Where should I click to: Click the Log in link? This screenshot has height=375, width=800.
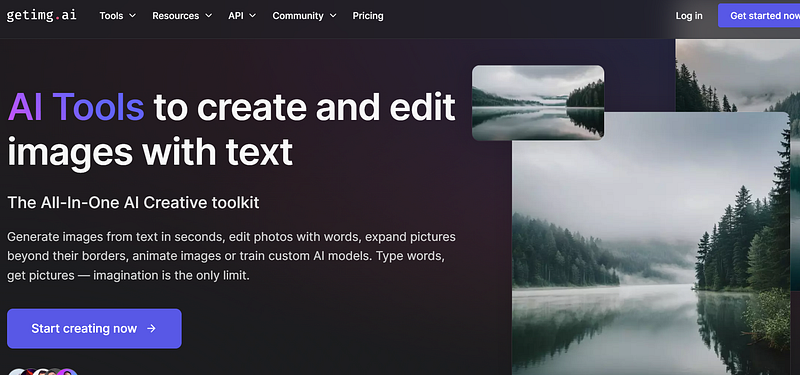tap(689, 16)
